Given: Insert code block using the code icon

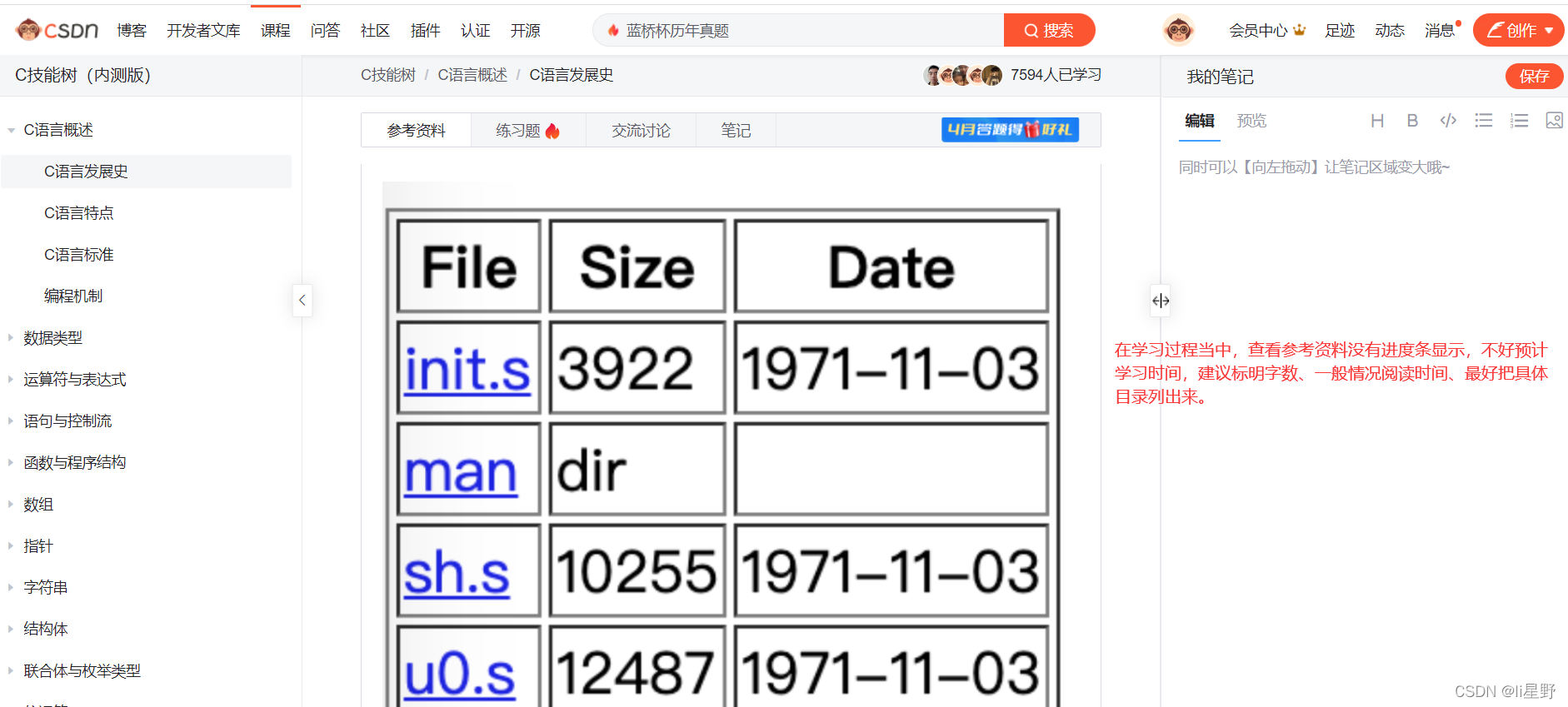Looking at the screenshot, I should point(1448,121).
